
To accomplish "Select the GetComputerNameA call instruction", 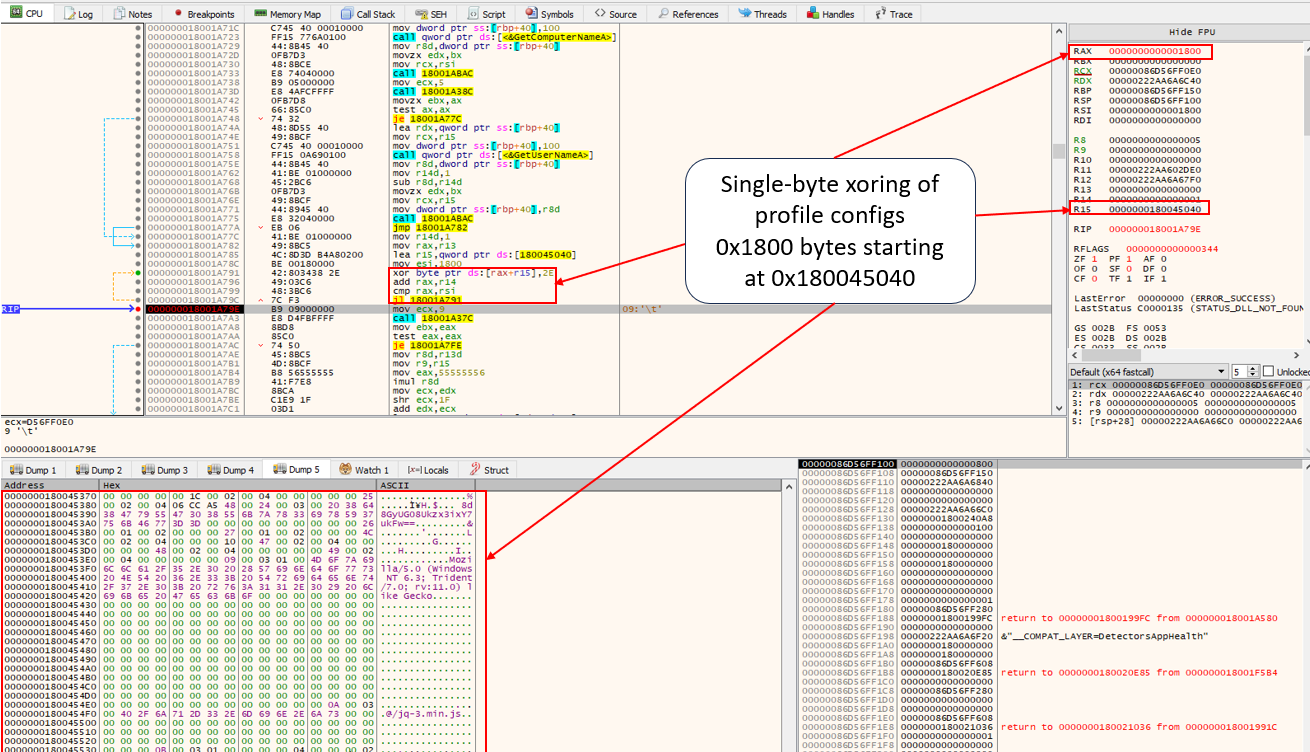I will (503, 37).
